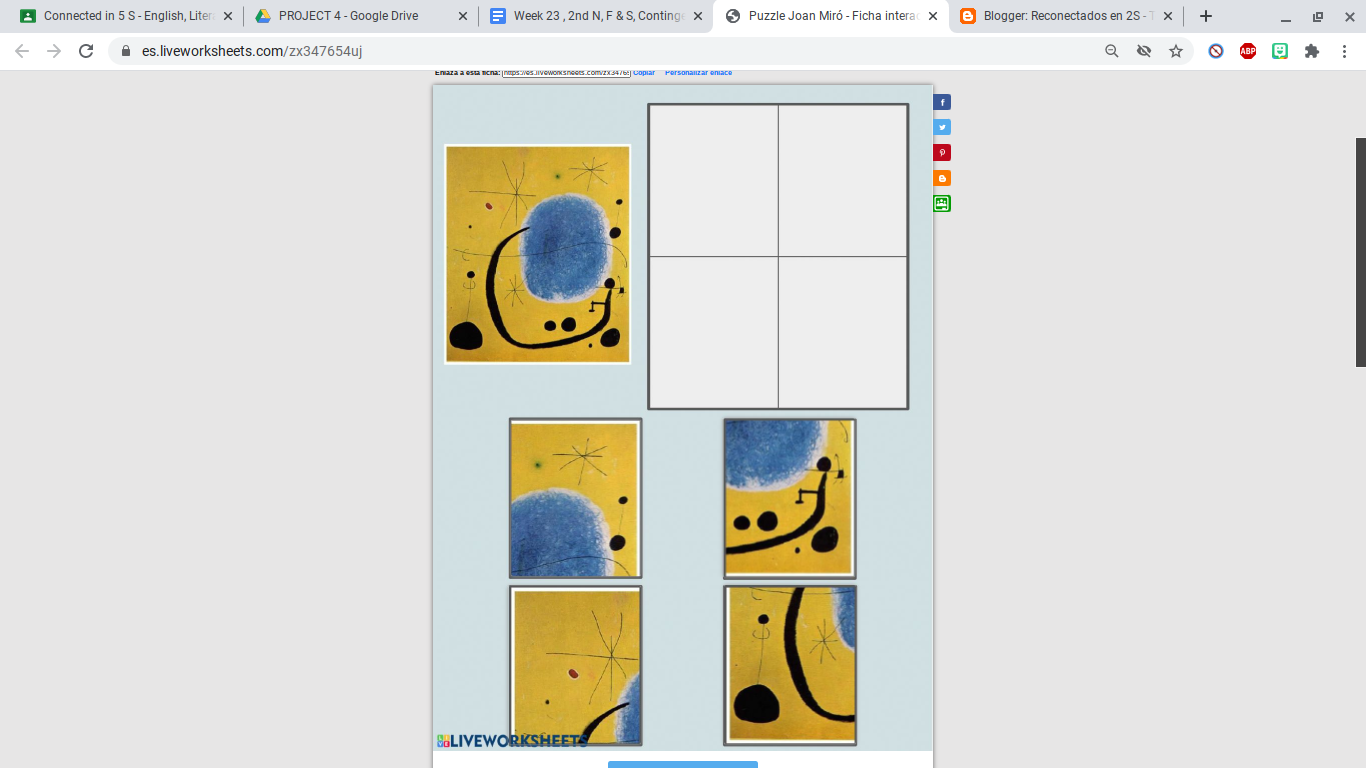Viewport: 1366px width, 768px height.
Task: Share worksheet on Twitter
Action: pyautogui.click(x=942, y=127)
